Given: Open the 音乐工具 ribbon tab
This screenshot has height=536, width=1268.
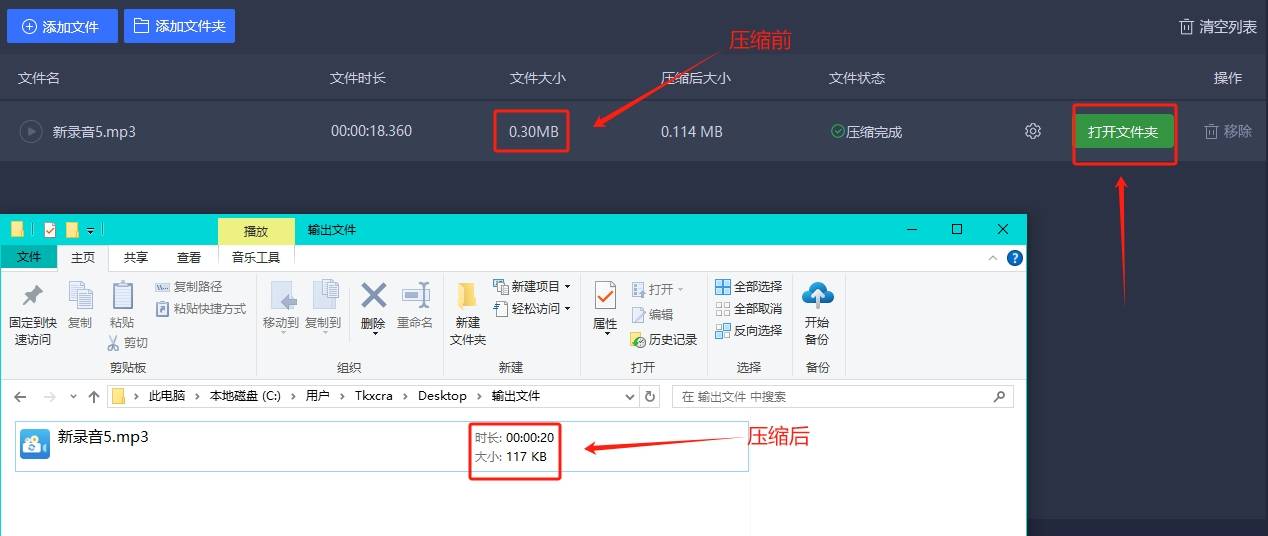Looking at the screenshot, I should [x=256, y=258].
